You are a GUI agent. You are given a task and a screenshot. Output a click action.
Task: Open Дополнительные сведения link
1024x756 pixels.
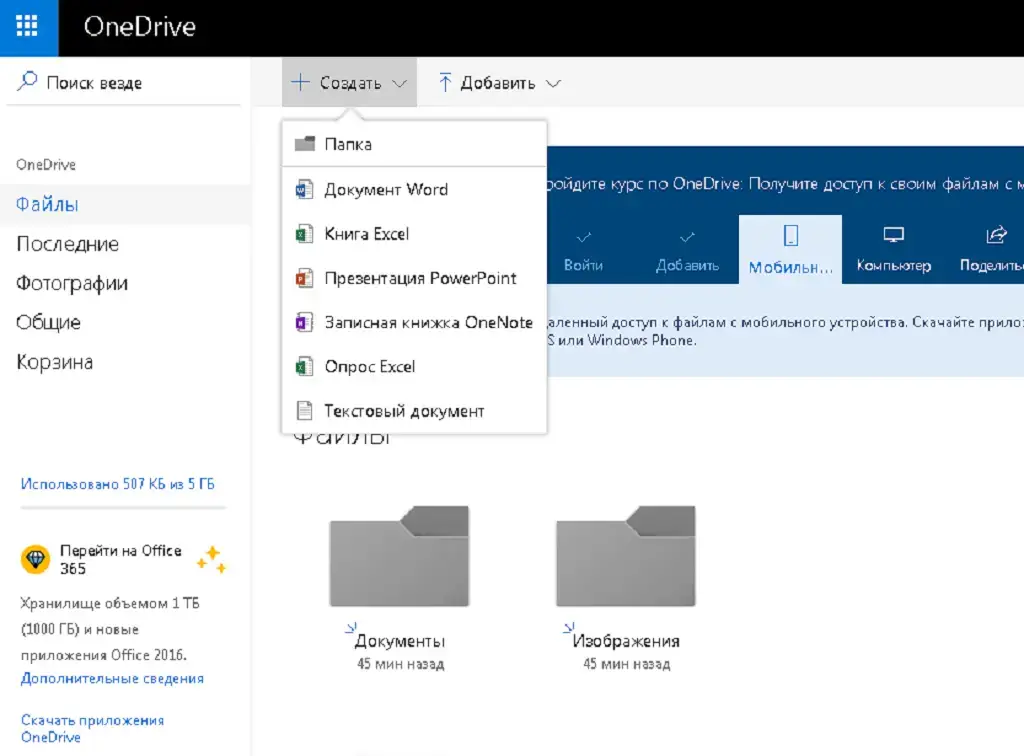(112, 678)
